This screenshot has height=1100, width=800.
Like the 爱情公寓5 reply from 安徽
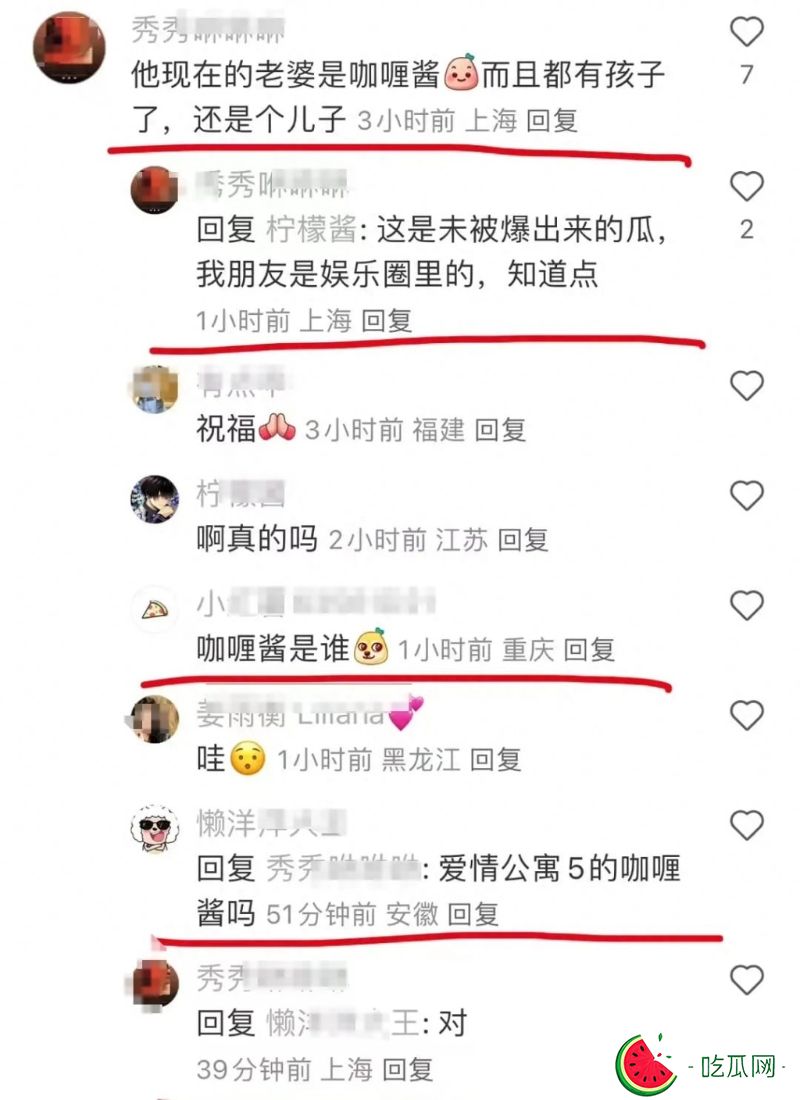pyautogui.click(x=747, y=825)
